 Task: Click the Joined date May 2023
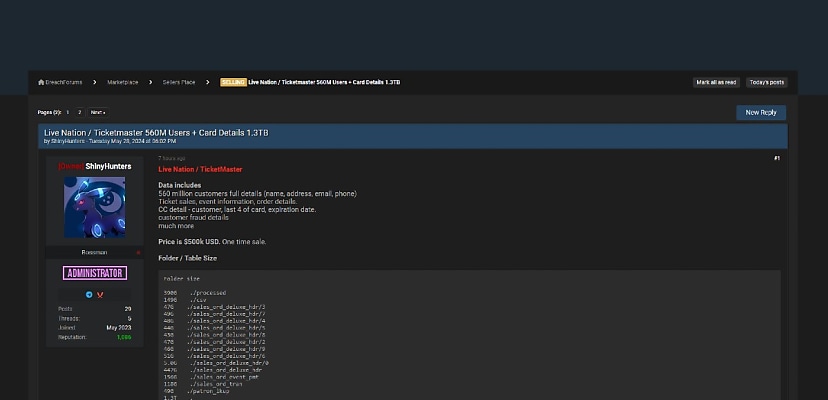[119, 328]
